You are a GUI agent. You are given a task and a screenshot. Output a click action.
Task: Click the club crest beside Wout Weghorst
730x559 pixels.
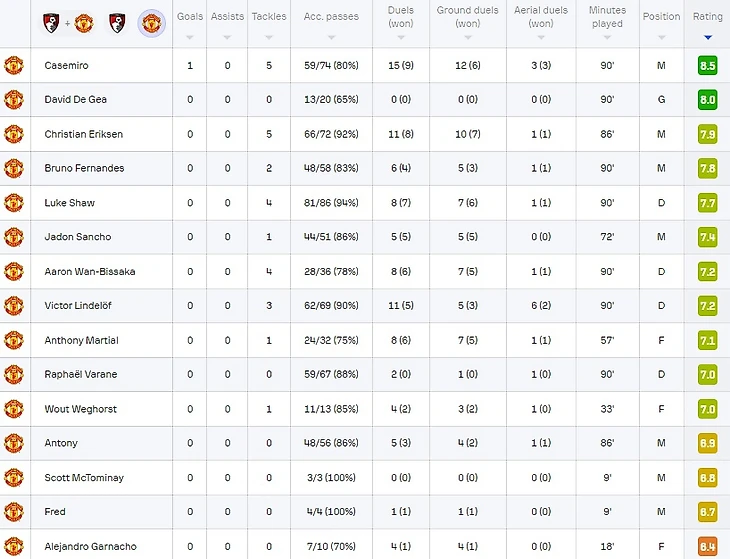[x=13, y=409]
